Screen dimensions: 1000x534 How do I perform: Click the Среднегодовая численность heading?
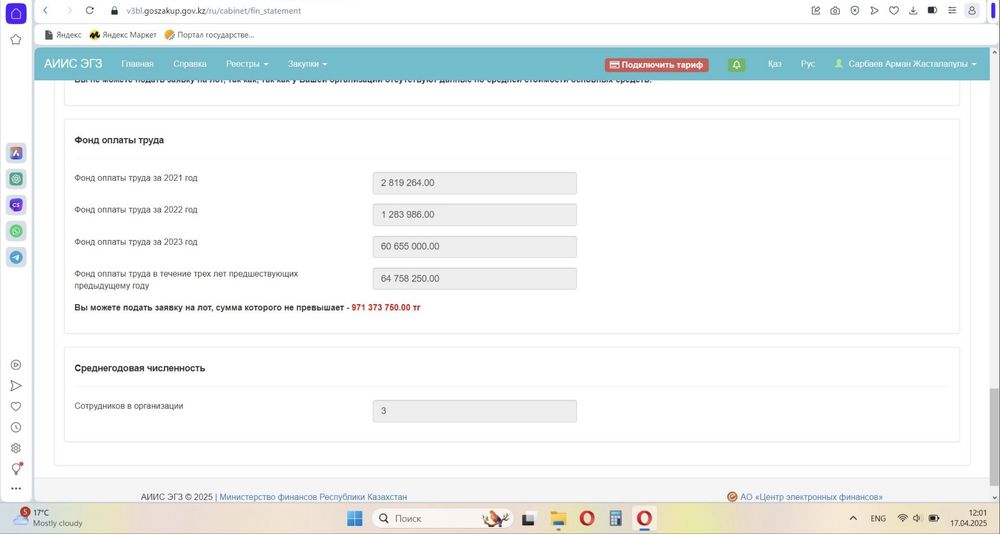click(x=140, y=368)
